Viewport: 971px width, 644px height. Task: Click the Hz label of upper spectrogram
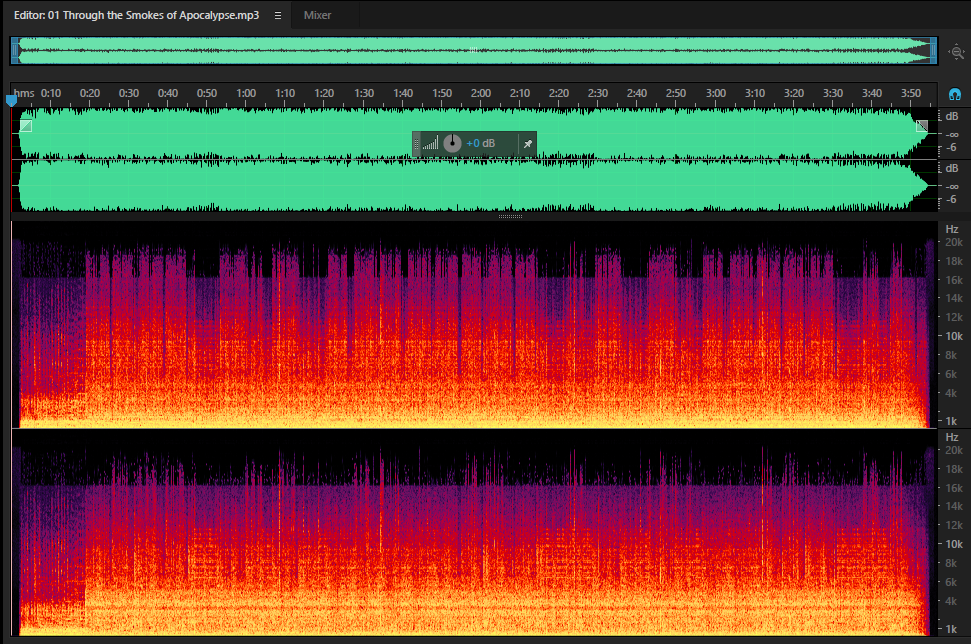(952, 229)
